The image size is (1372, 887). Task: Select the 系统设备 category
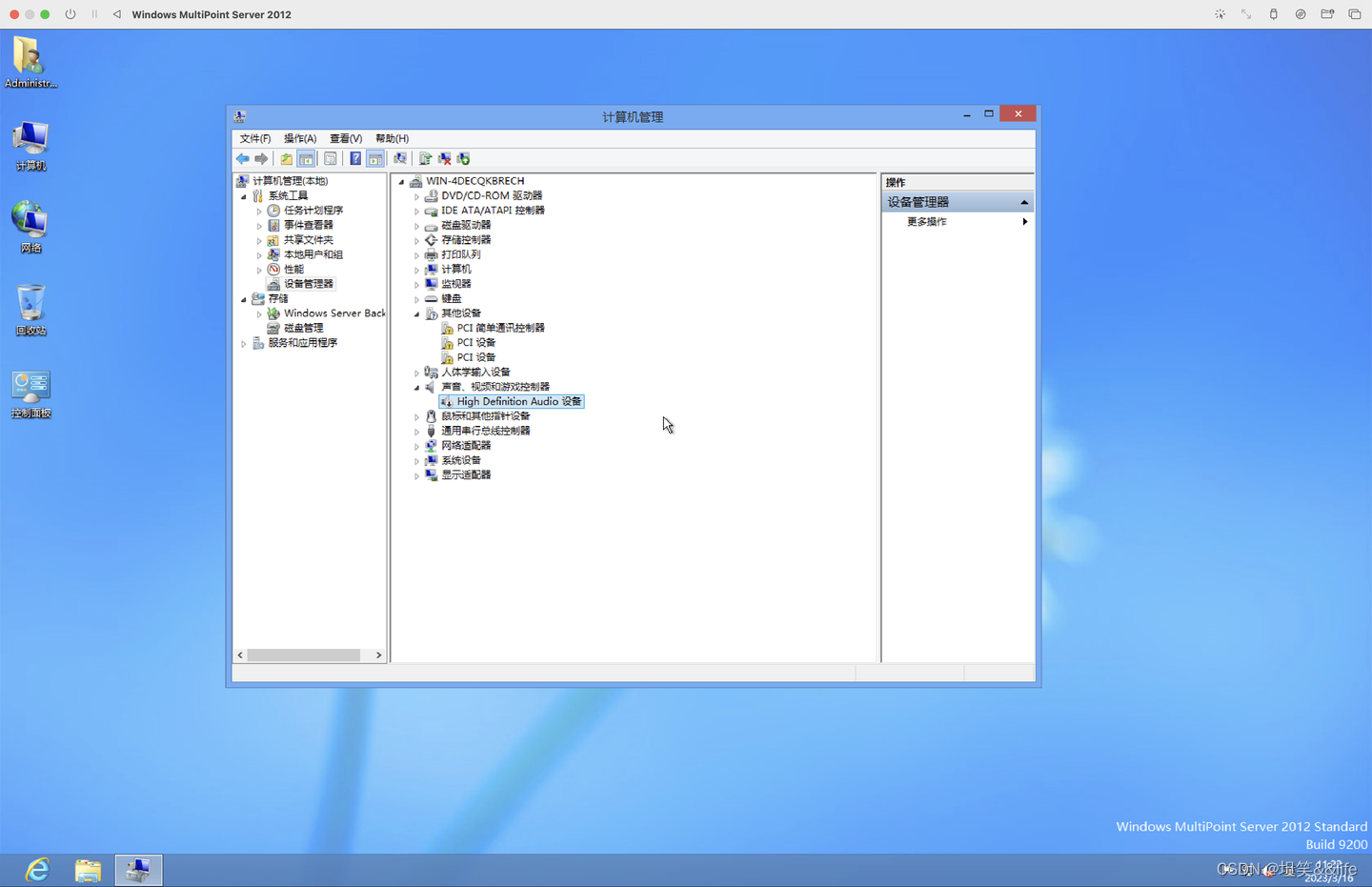pyautogui.click(x=461, y=460)
